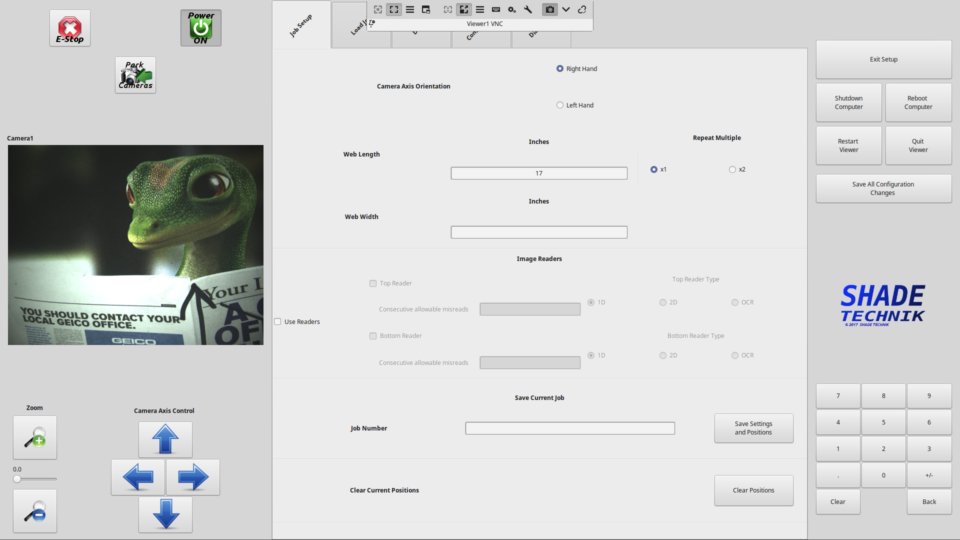Tap keypad number 3
This screenshot has height=540, width=960.
(929, 449)
